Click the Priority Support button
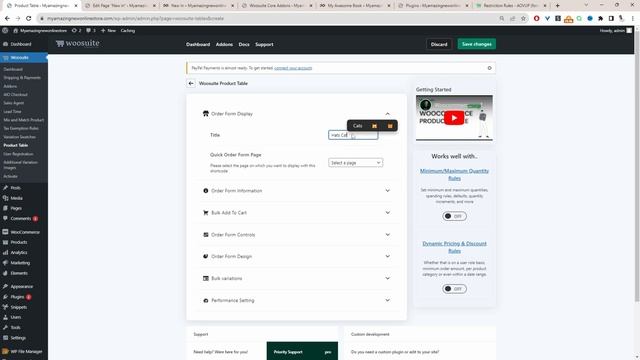 coord(302,351)
